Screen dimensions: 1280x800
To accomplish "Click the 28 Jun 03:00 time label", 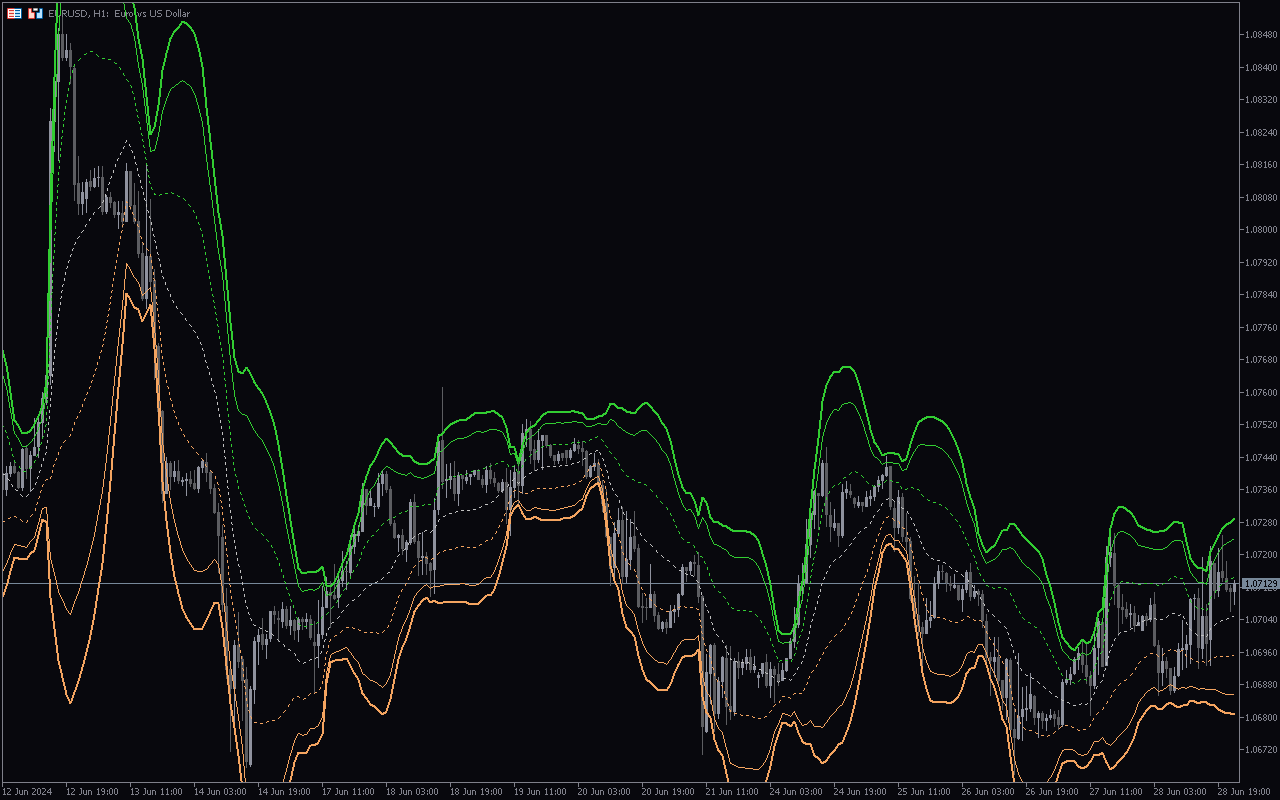I will click(1180, 791).
